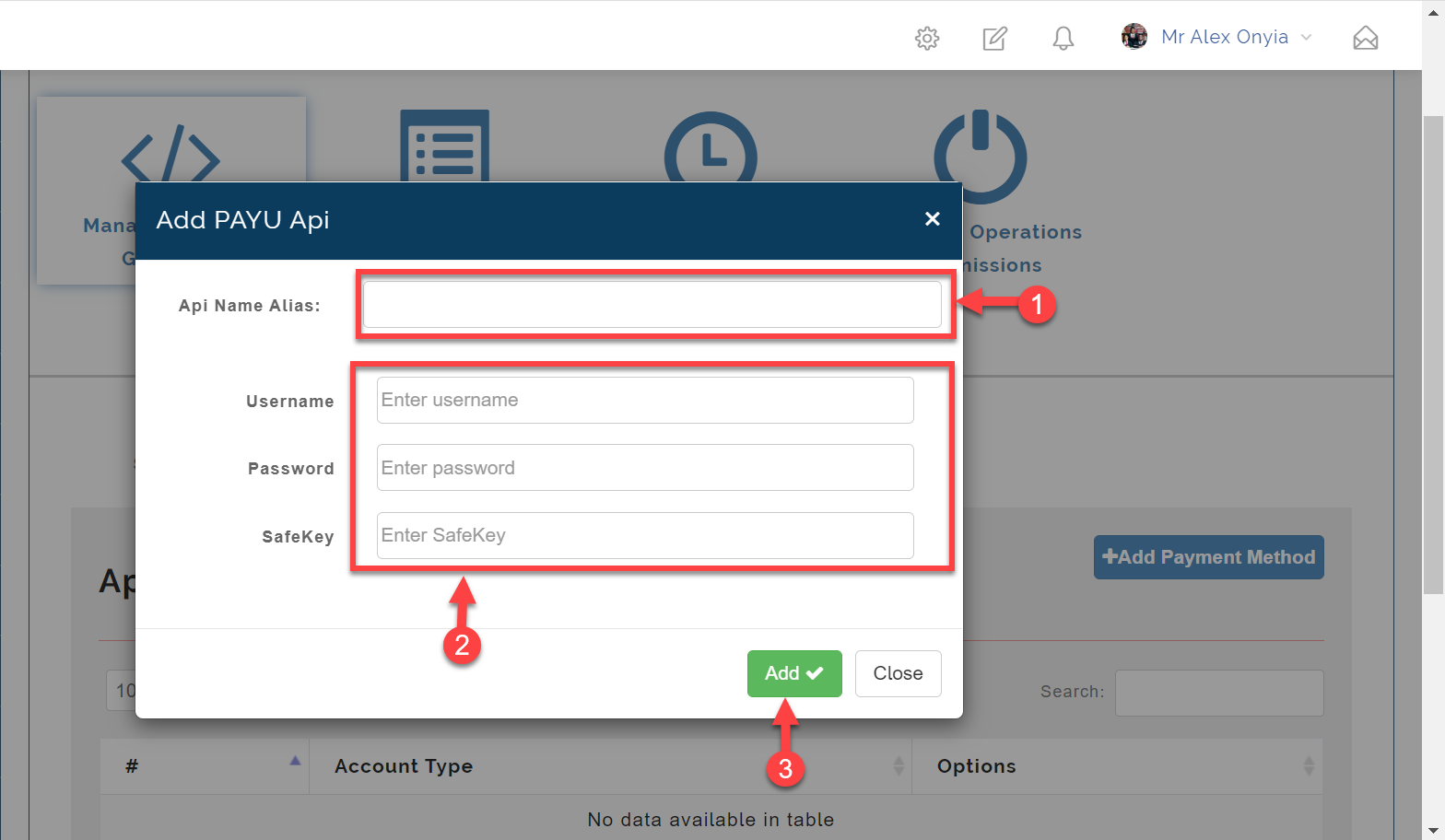The width and height of the screenshot is (1445, 840).
Task: Focus the Api Name Alias field
Action: click(x=652, y=304)
